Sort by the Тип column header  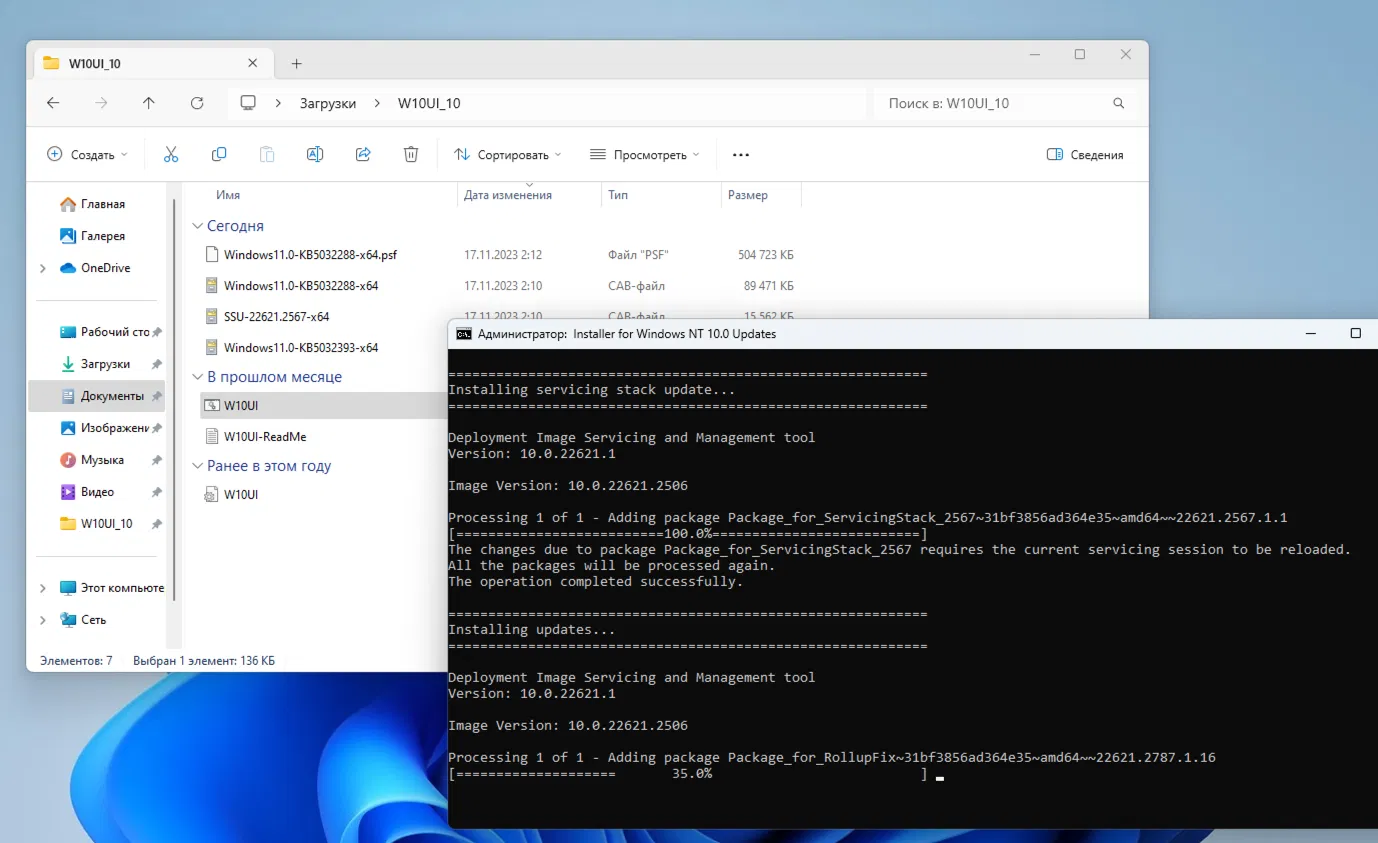618,195
